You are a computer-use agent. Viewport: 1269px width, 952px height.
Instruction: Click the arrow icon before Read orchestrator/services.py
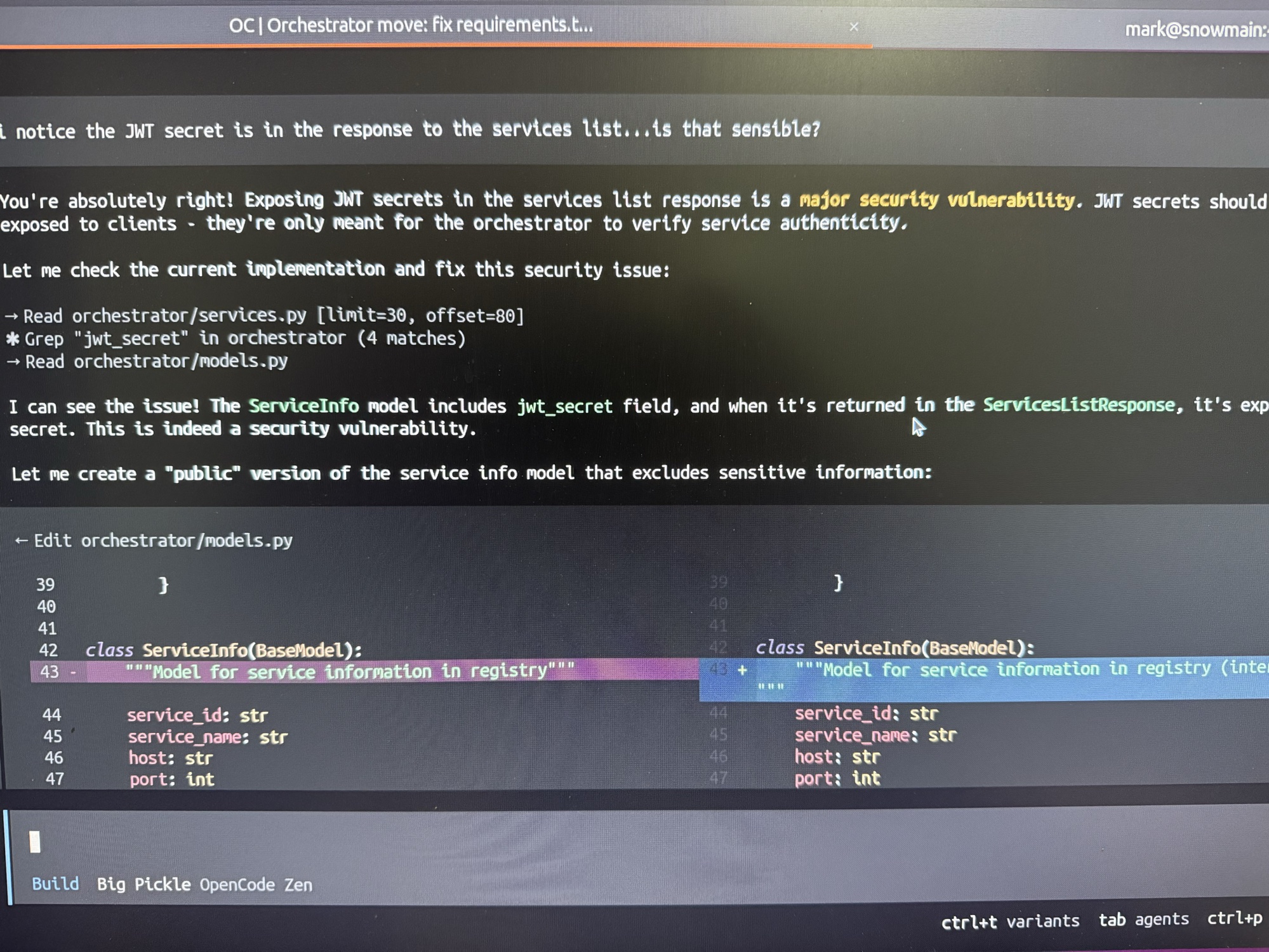pos(12,315)
